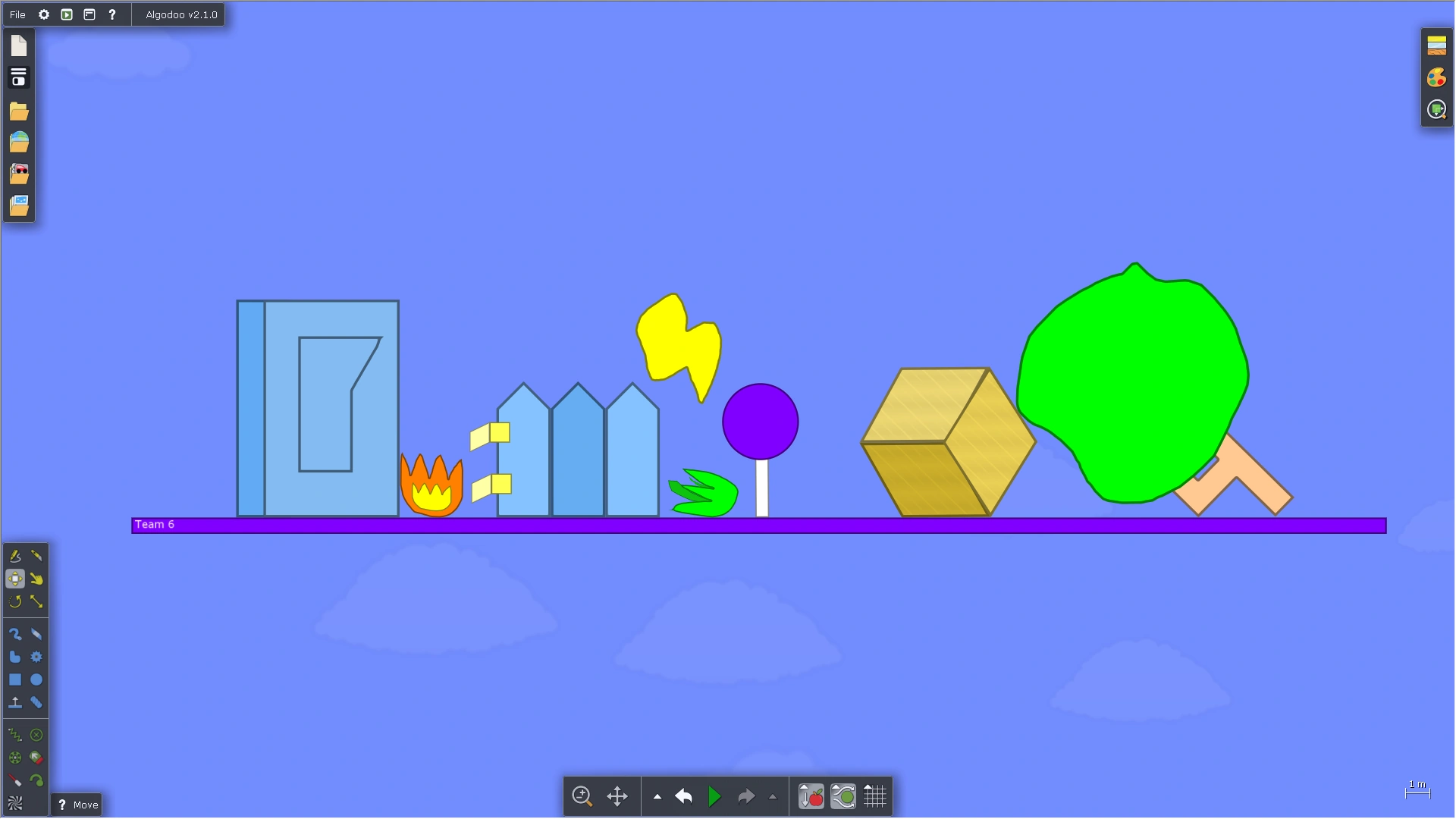The width and height of the screenshot is (1456, 819).
Task: Select the Laser pen tool
Action: [x=14, y=780]
